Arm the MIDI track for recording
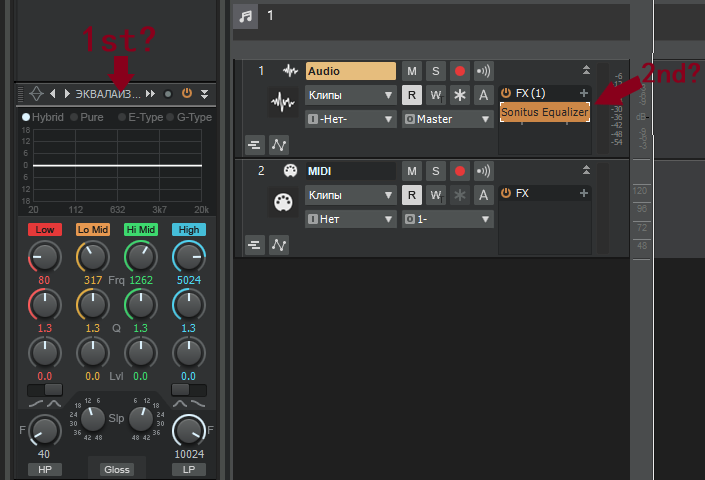Image resolution: width=705 pixels, height=480 pixels. click(460, 171)
